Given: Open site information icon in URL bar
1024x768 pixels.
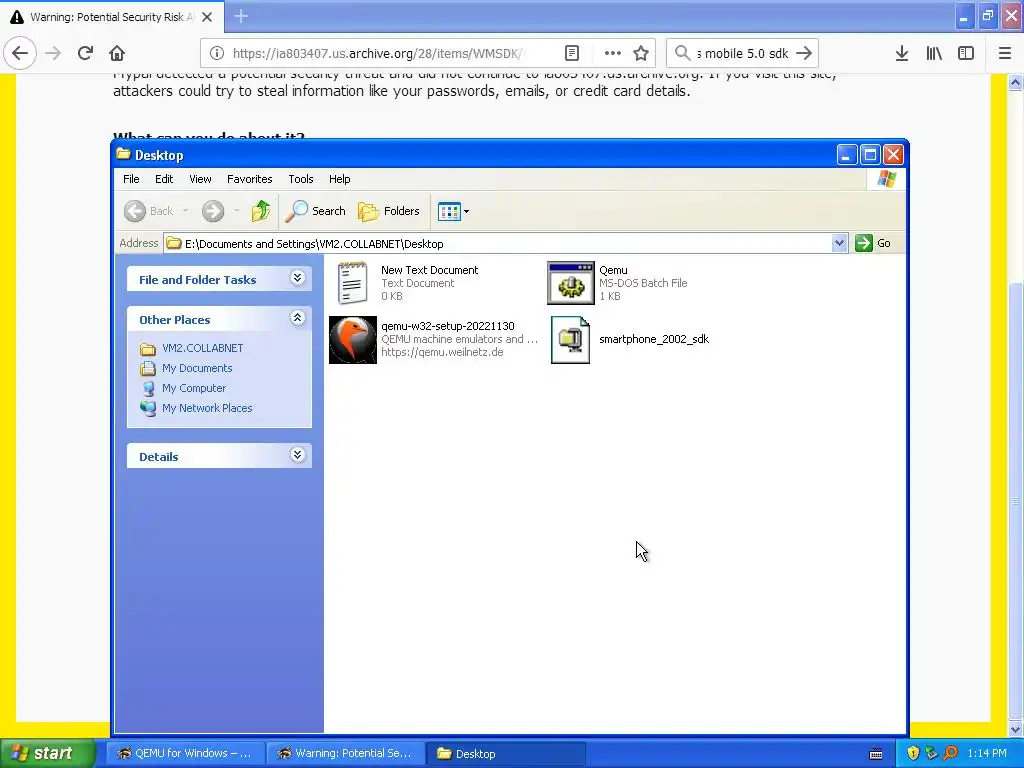Looking at the screenshot, I should [217, 53].
